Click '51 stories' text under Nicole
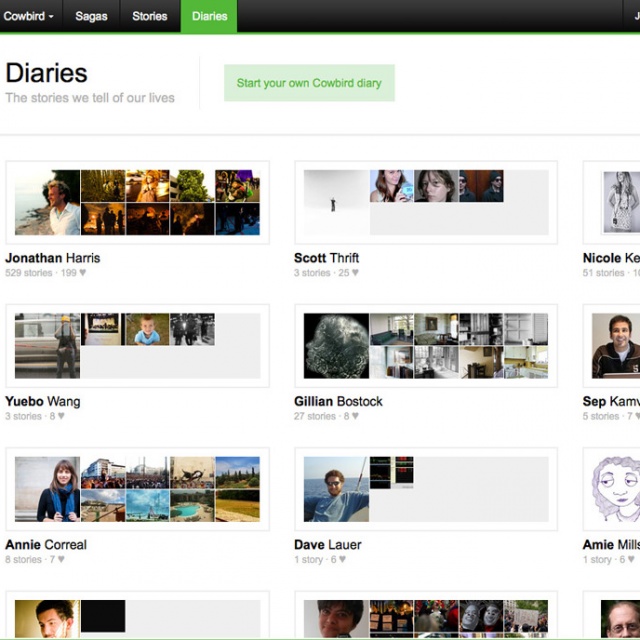 (x=604, y=273)
